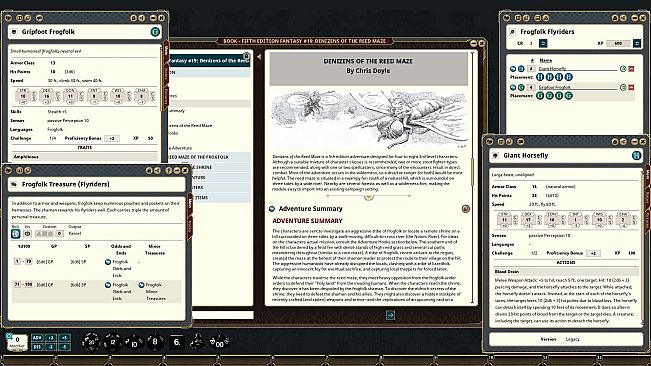Image resolution: width=651 pixels, height=366 pixels.
Task: Toggle the -5 modifier button
Action: point(64,346)
